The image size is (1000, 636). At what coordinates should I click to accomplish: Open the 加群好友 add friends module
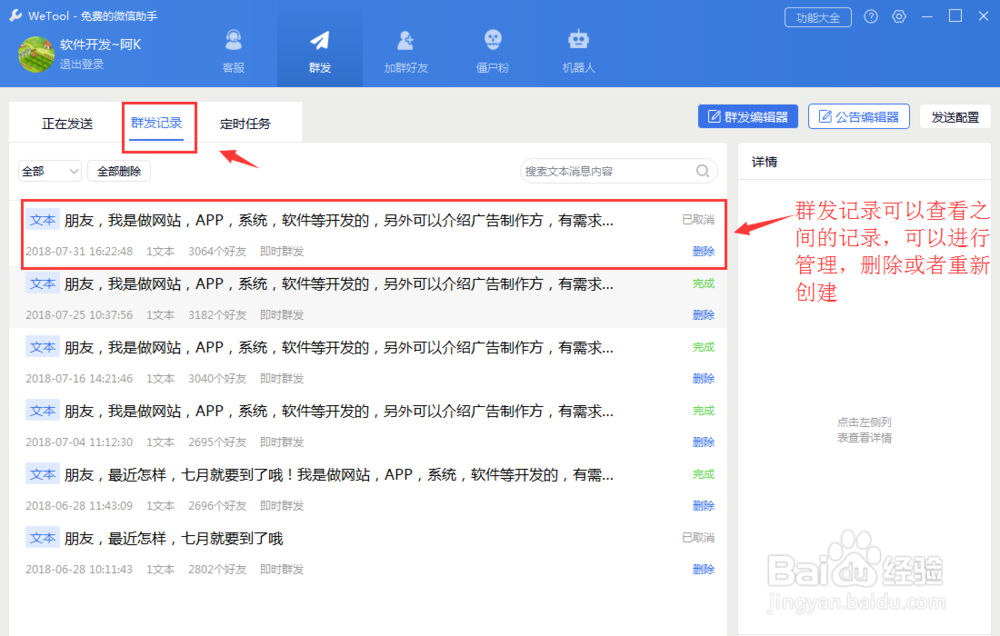pyautogui.click(x=406, y=51)
